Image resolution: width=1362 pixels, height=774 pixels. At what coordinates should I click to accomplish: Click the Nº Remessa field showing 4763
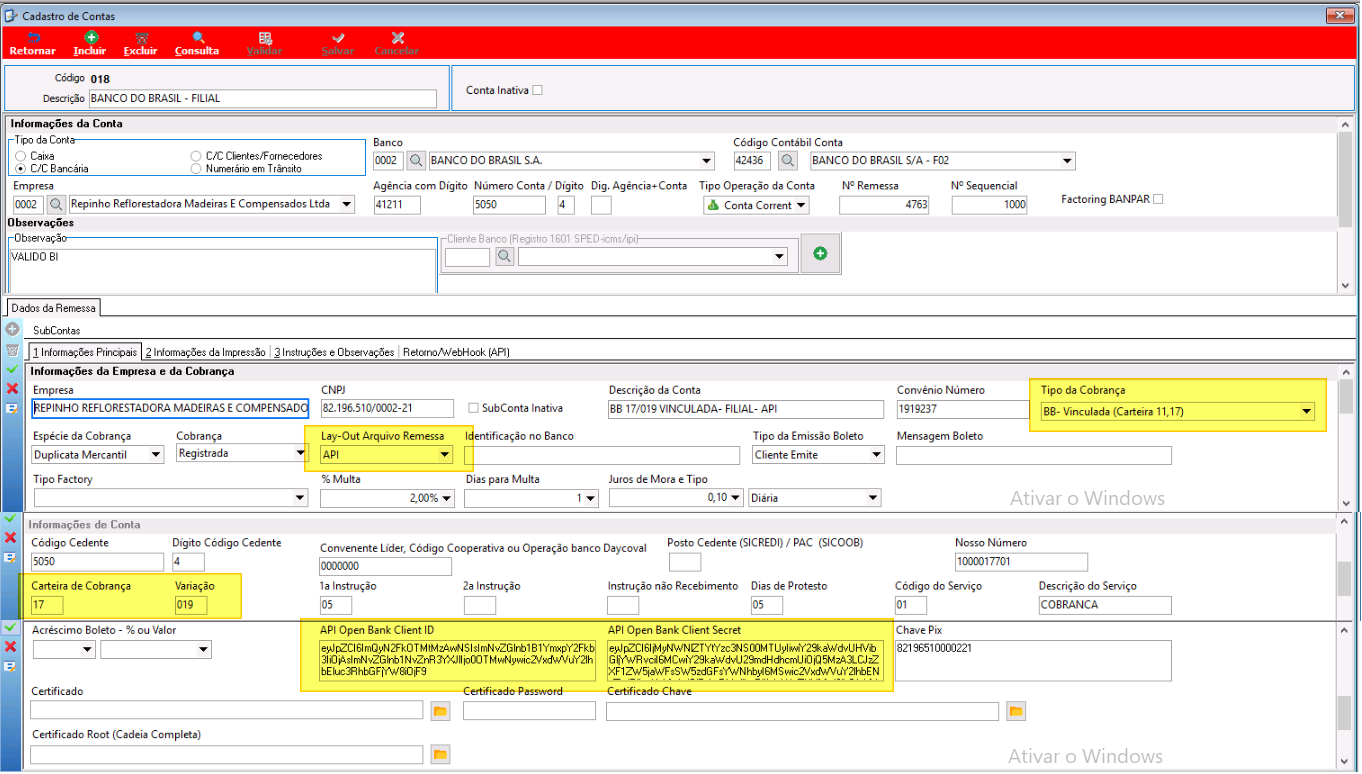(x=885, y=205)
